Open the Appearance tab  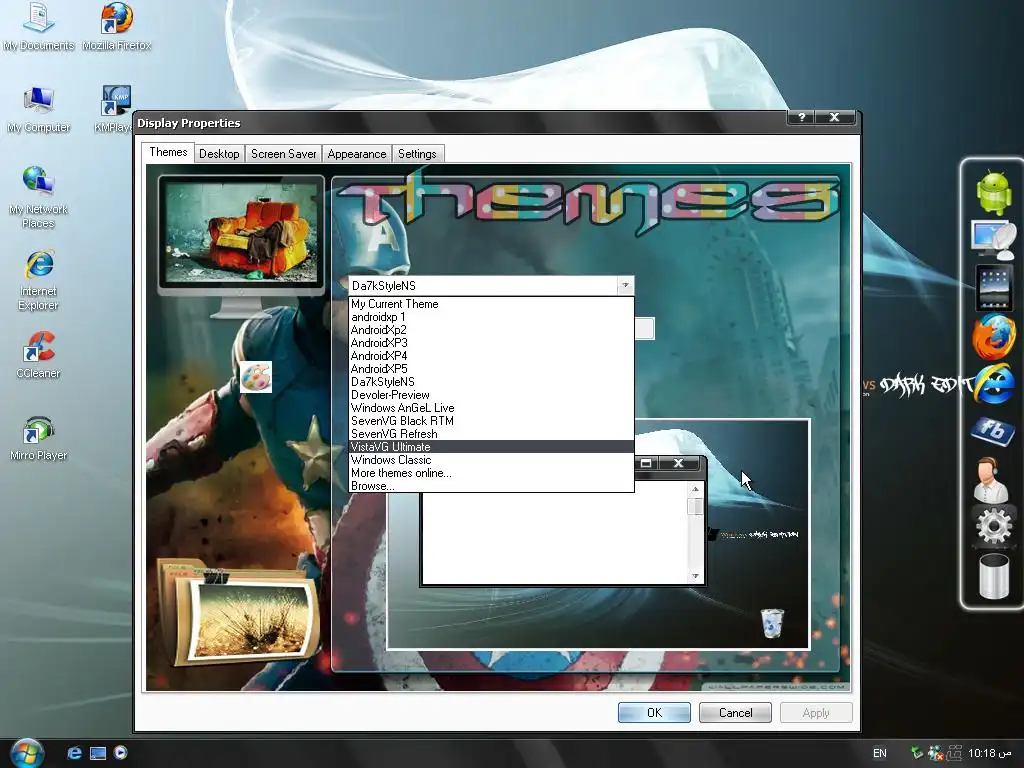(x=357, y=154)
